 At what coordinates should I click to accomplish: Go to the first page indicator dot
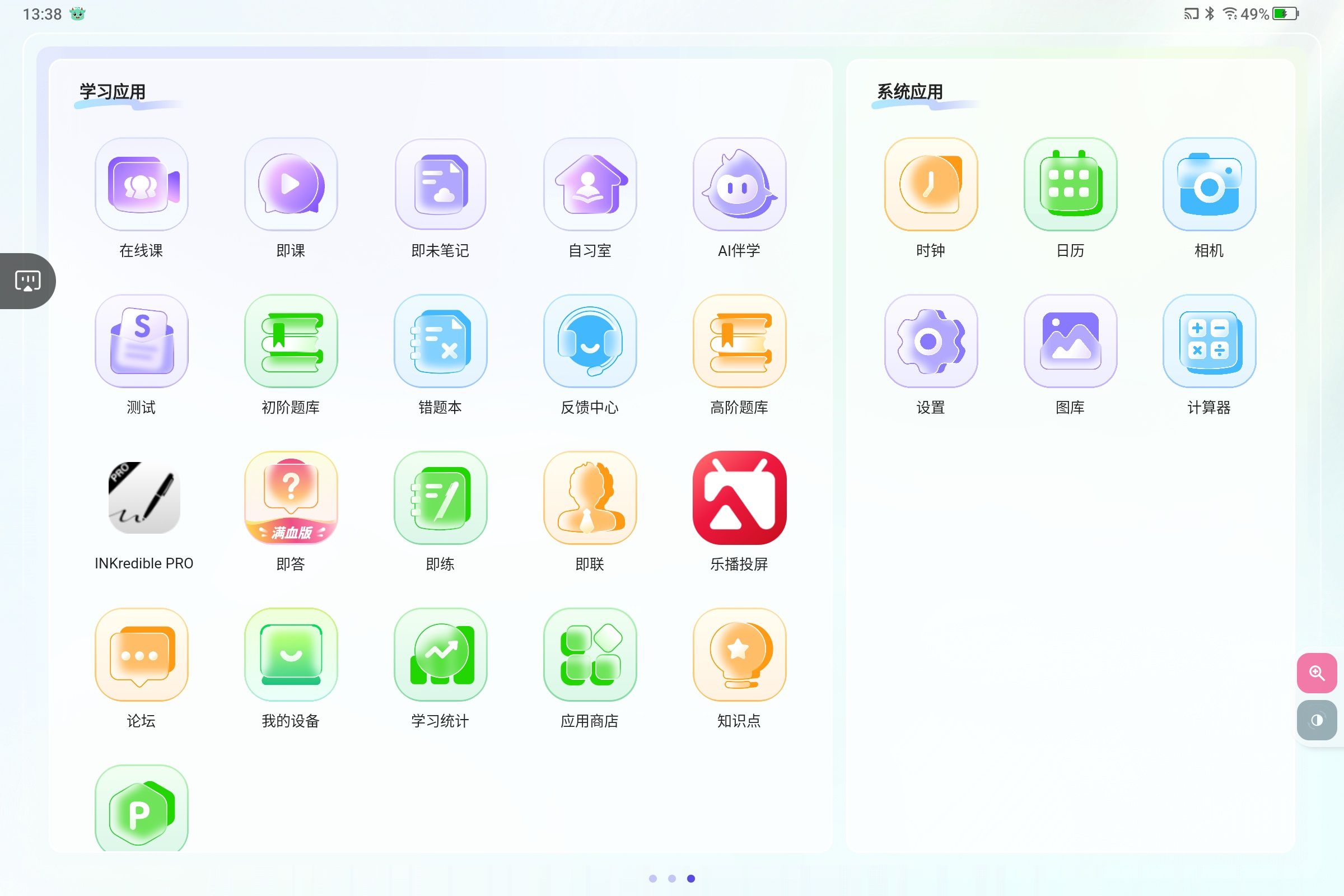click(653, 878)
